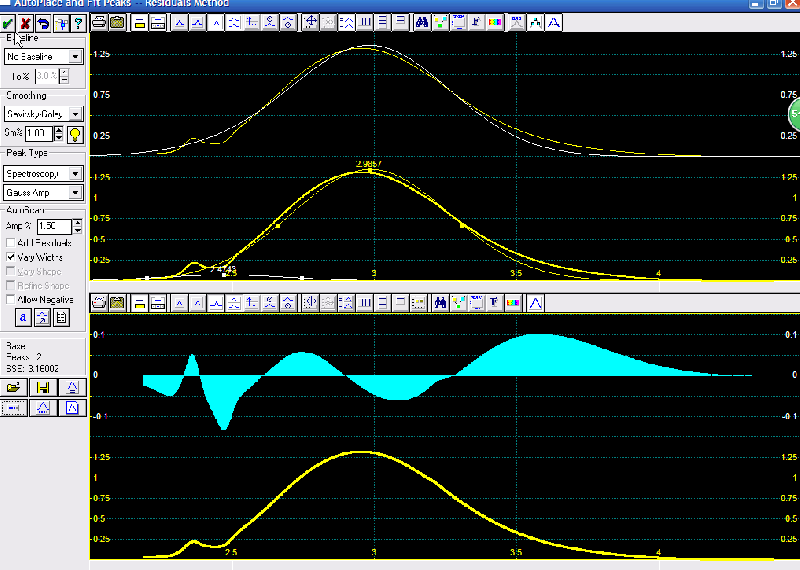This screenshot has width=800, height=570.
Task: Open the No Baseline dropdown
Action: (x=76, y=57)
